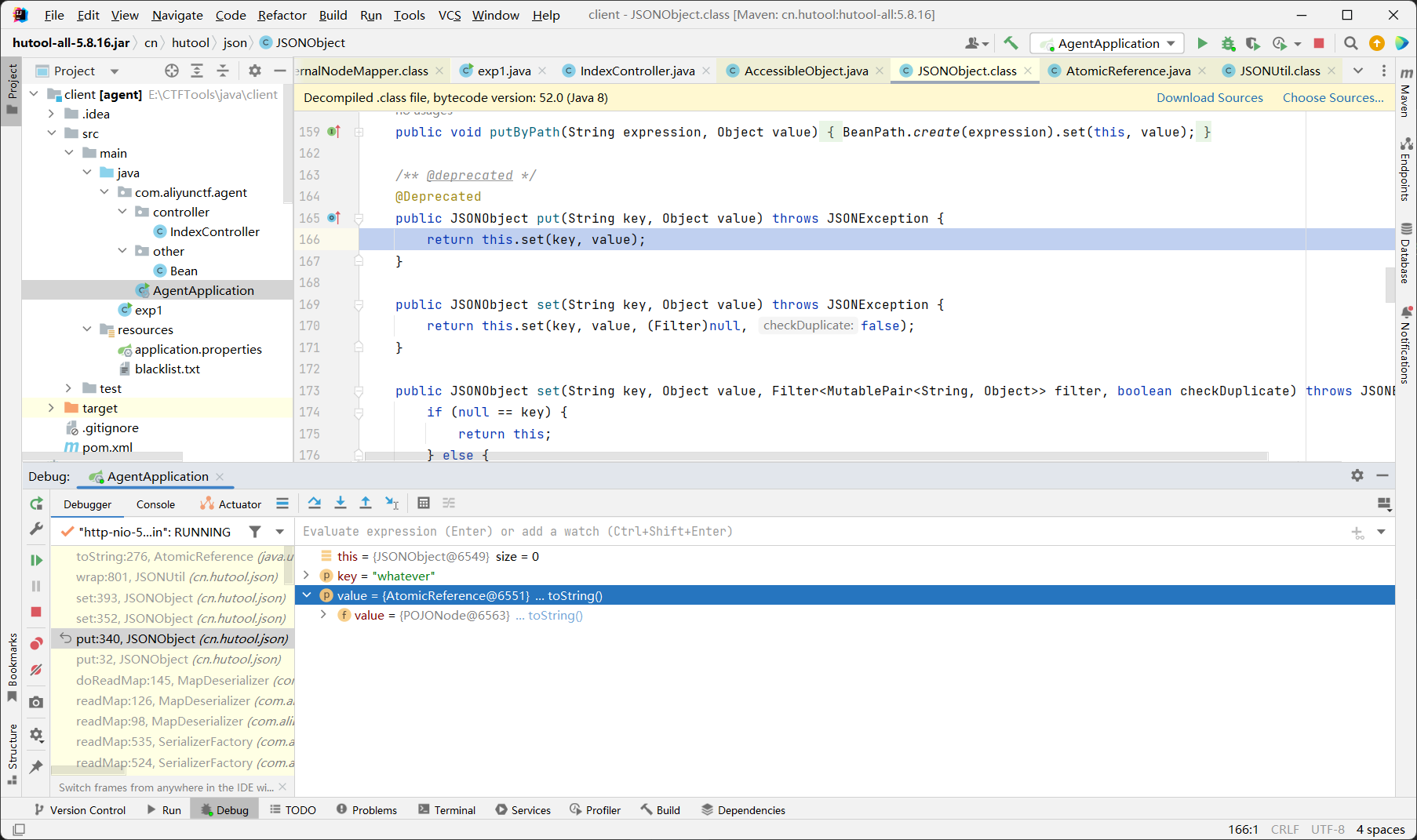Open the debug panel layout settings icon

[1384, 504]
